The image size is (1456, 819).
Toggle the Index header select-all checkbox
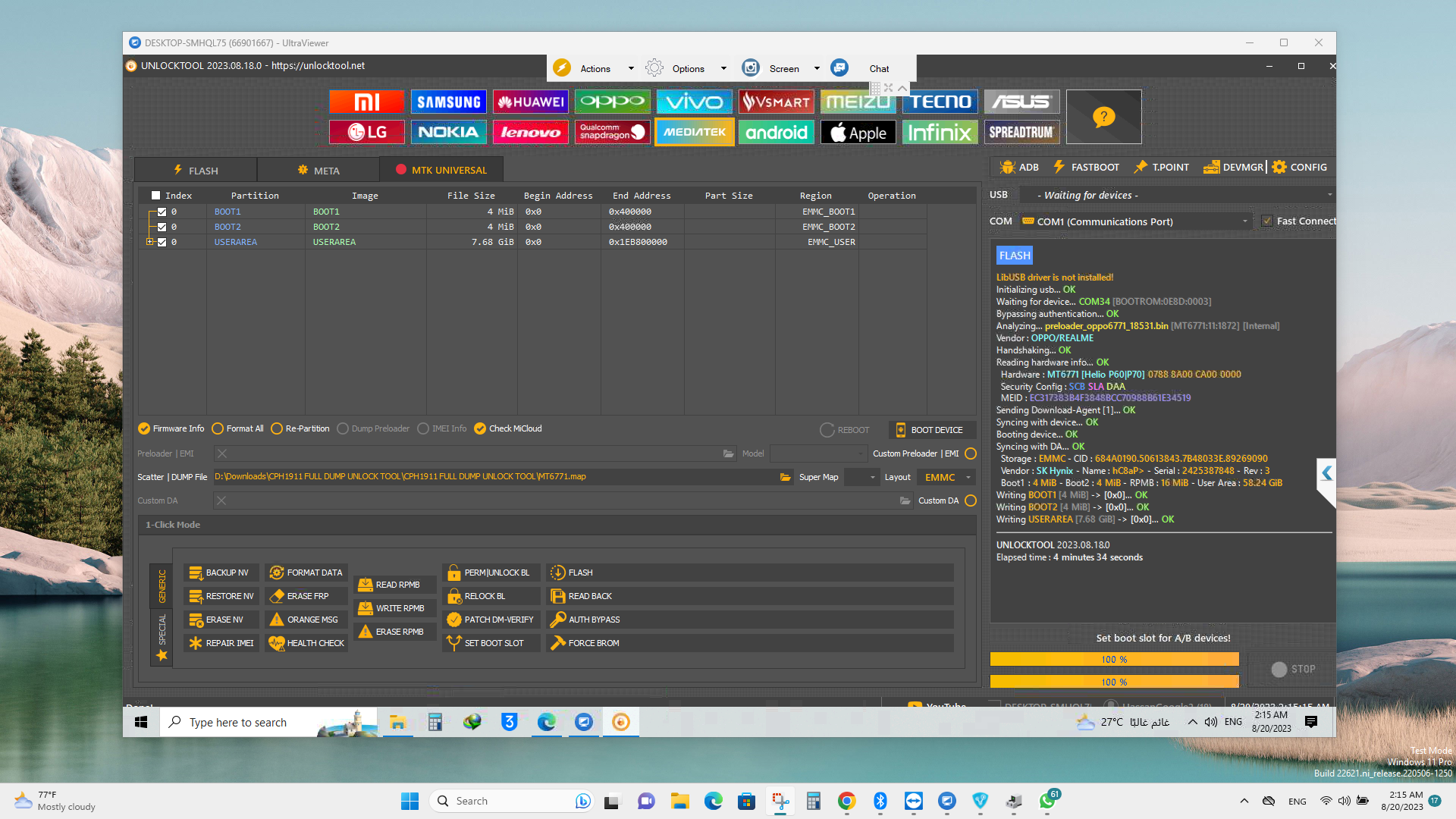coord(155,196)
